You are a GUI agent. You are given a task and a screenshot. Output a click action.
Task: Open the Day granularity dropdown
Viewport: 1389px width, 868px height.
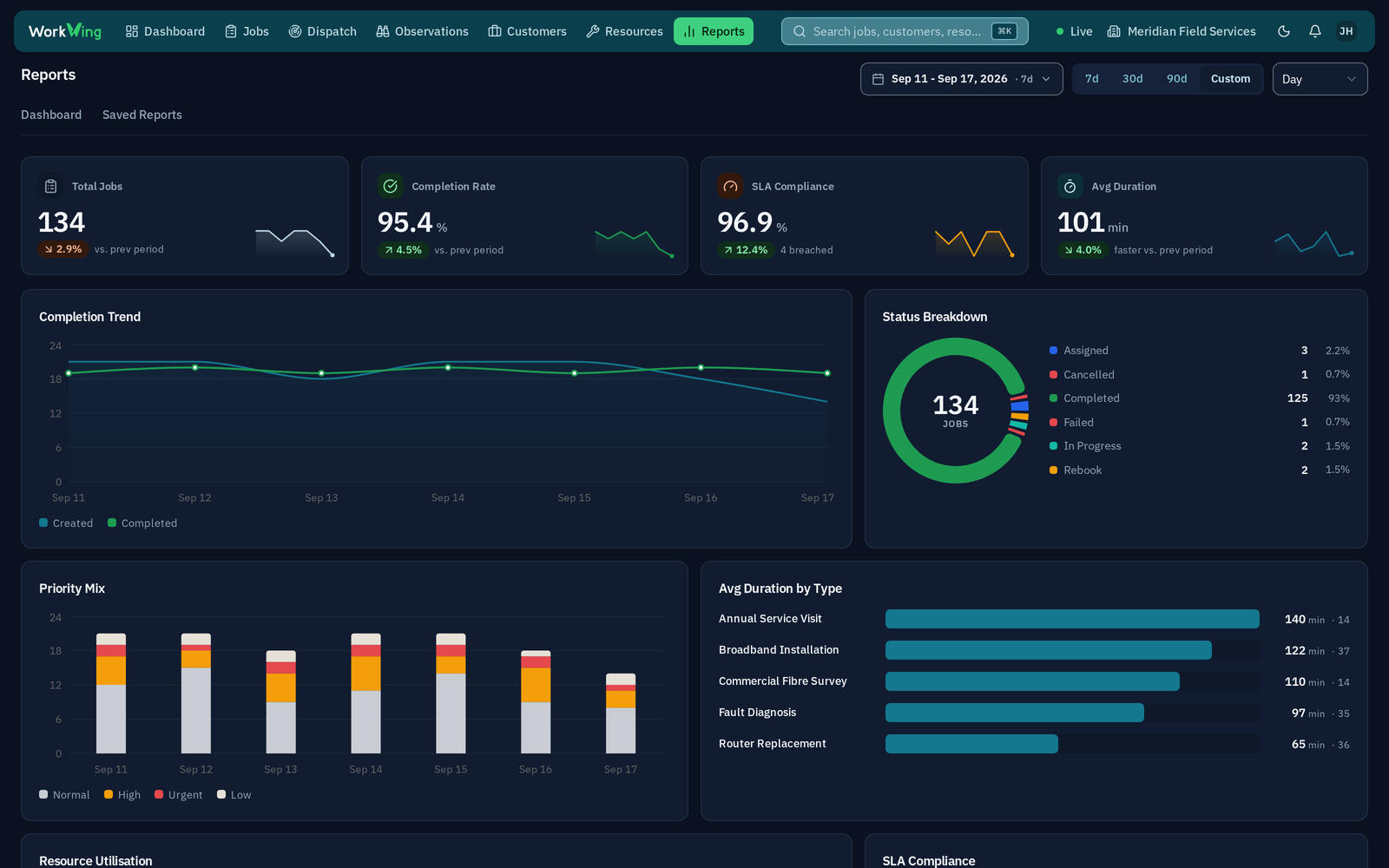[x=1320, y=79]
